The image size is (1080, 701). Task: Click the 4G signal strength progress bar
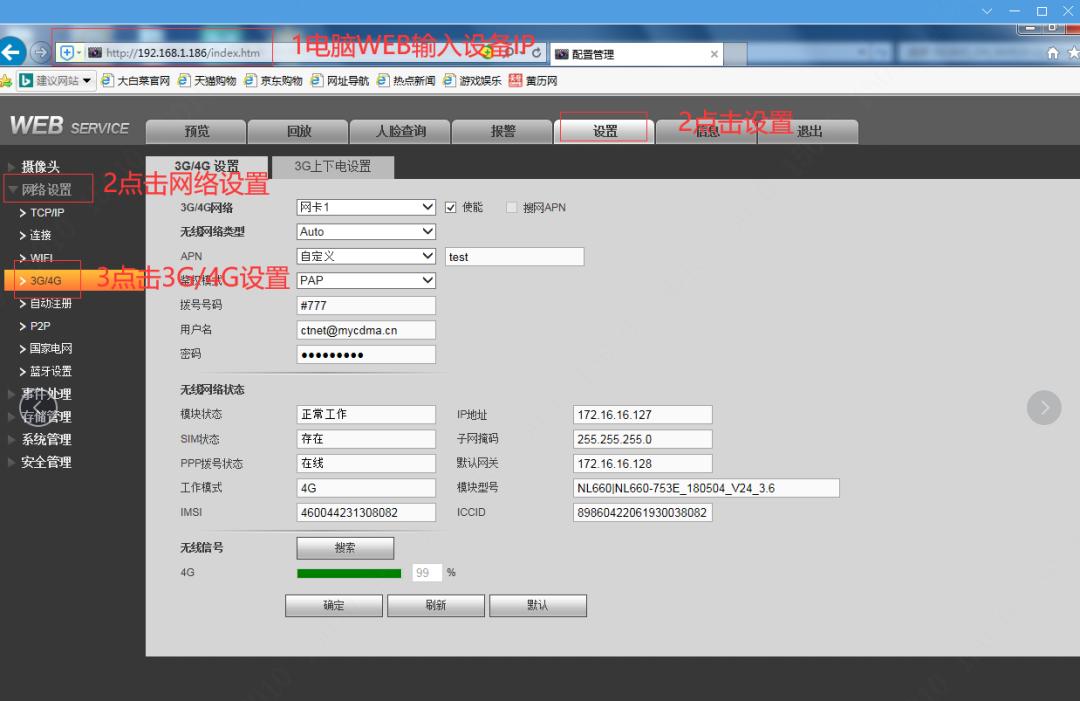[x=349, y=573]
